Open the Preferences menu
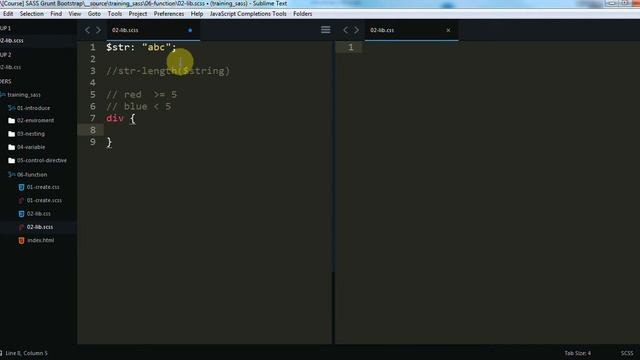Image resolution: width=640 pixels, height=360 pixels. (x=169, y=13)
